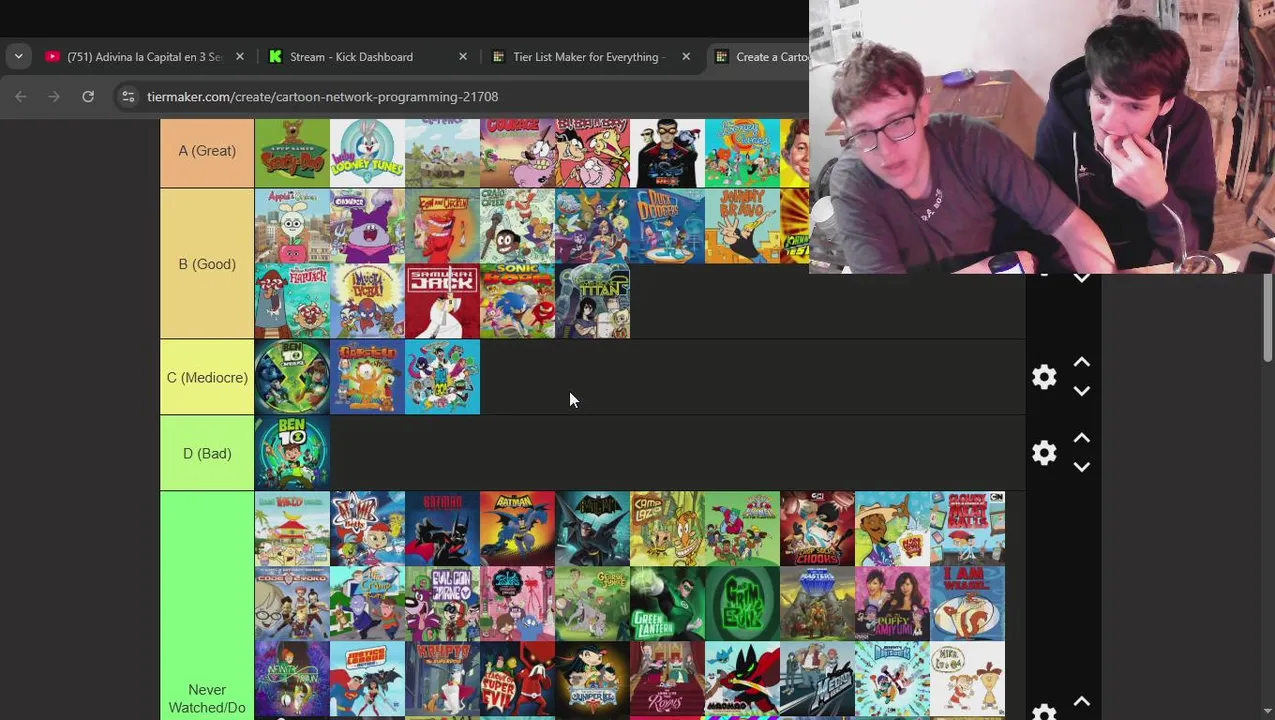Select Ben 10 Omniverse thumbnail in C tier

[292, 377]
